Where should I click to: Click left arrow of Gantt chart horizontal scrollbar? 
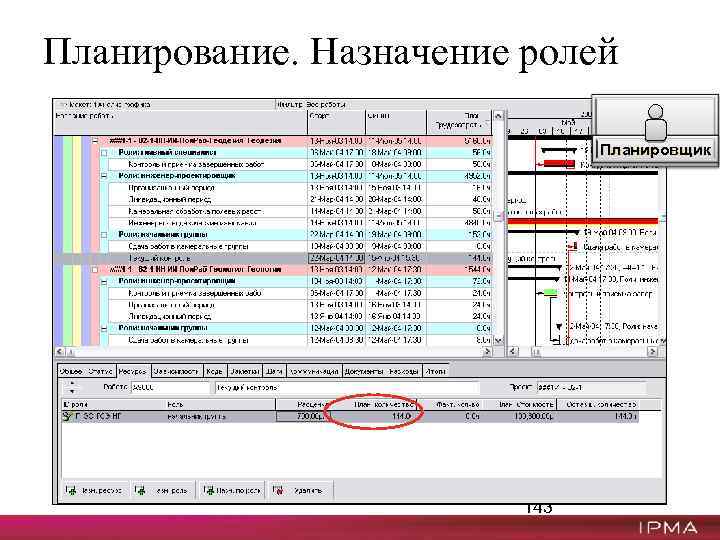coord(513,352)
